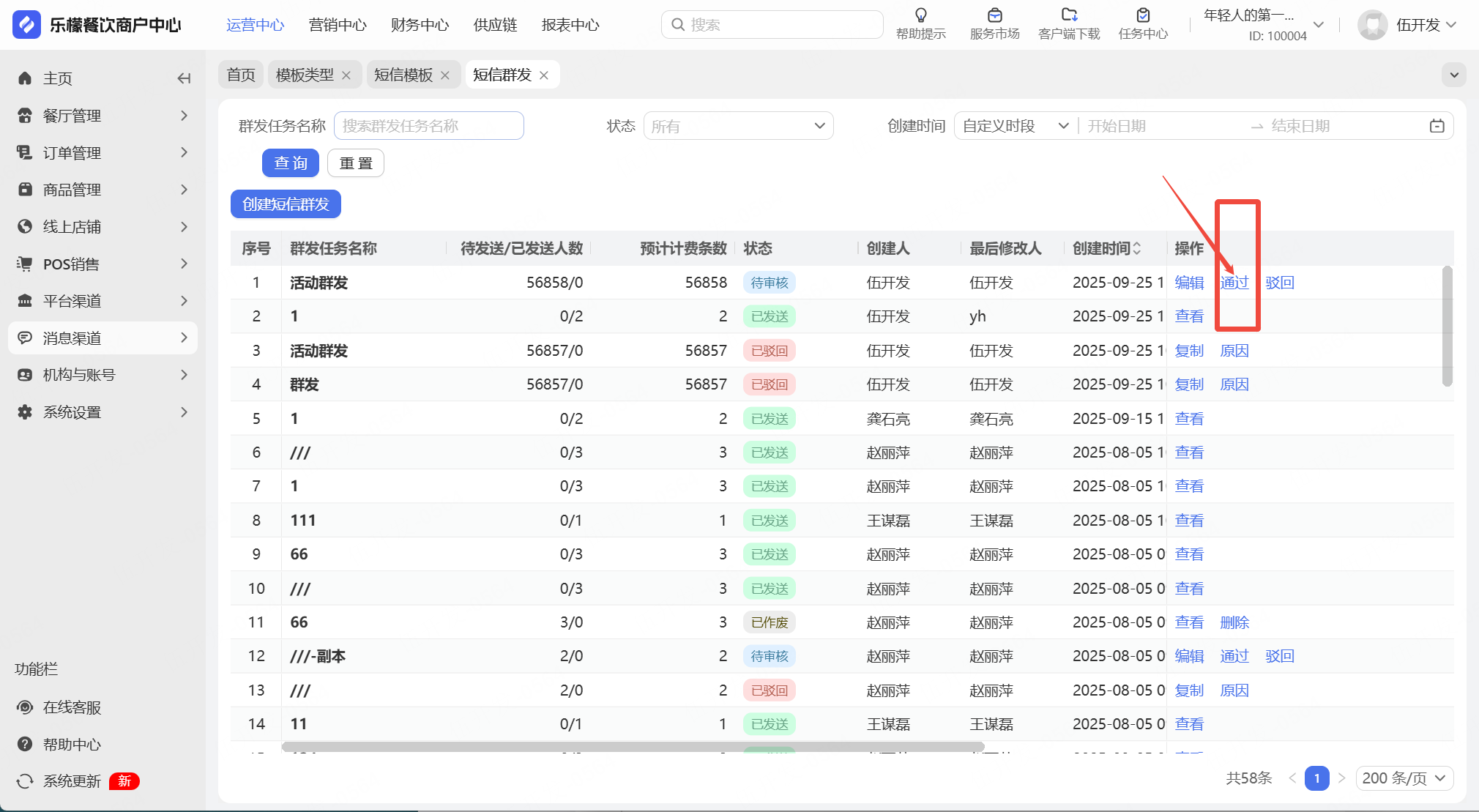This screenshot has height=812, width=1479.
Task: Close the 短信模板 tab
Action: (x=445, y=75)
